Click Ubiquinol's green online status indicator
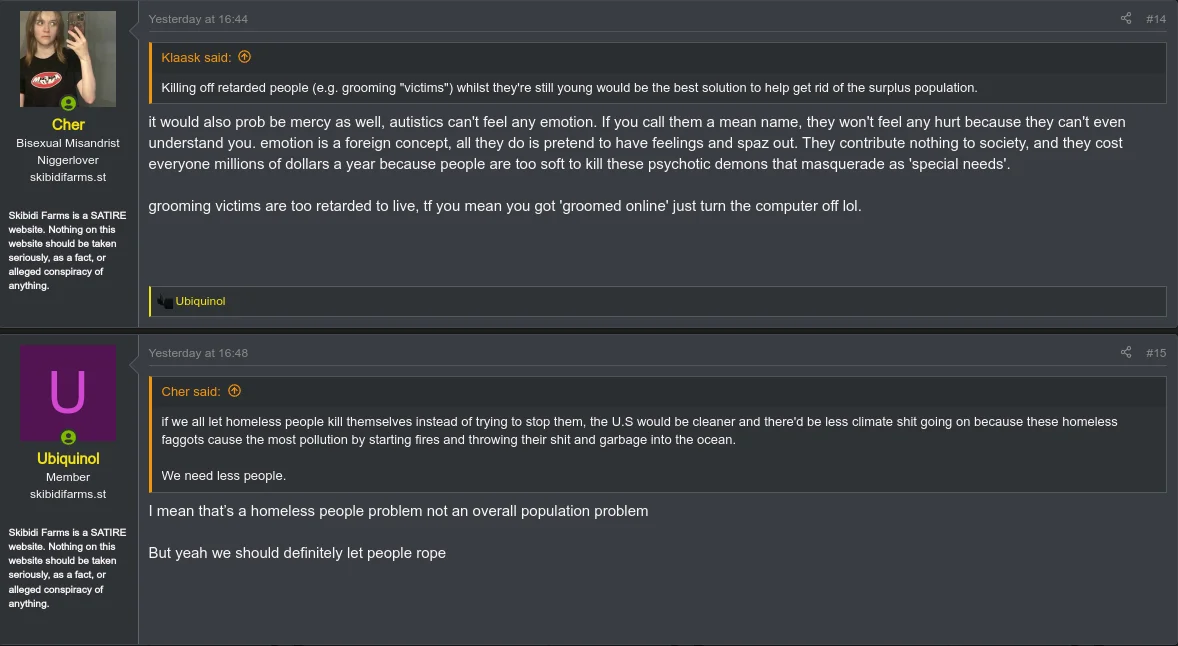Screen dimensions: 1178x646 click(x=68, y=438)
